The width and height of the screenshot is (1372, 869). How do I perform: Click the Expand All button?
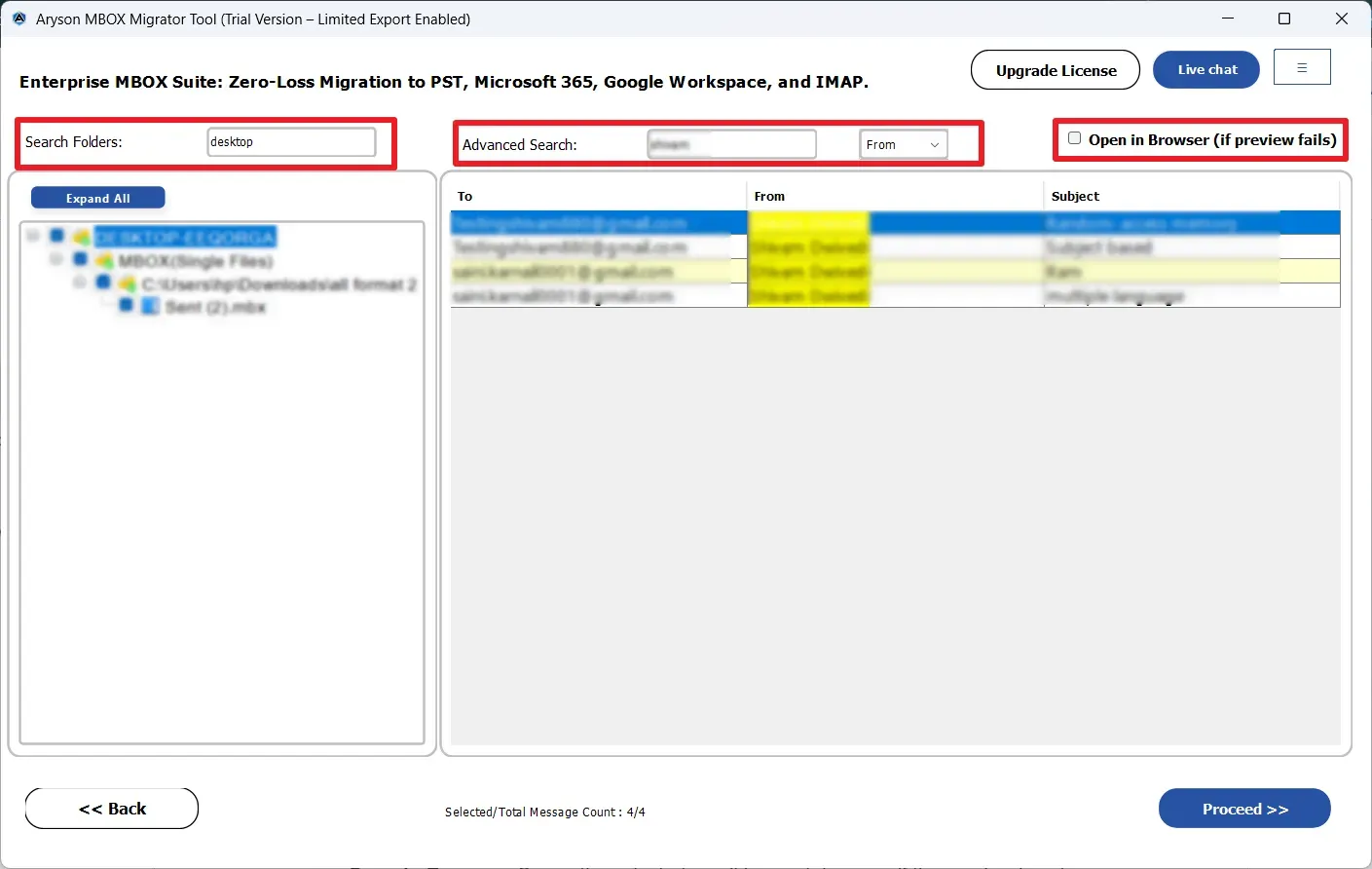point(98,198)
